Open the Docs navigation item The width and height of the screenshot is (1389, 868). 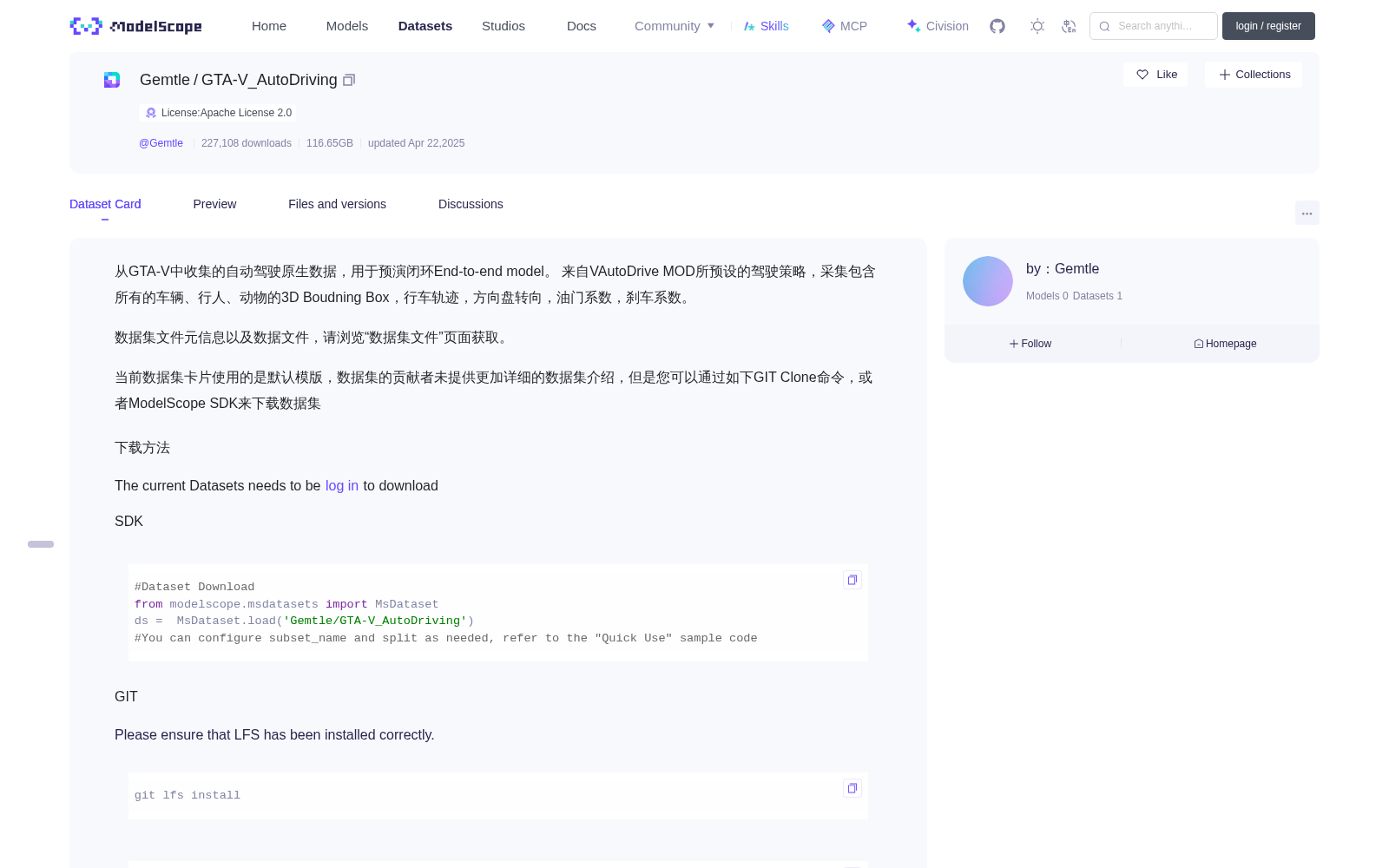582,26
